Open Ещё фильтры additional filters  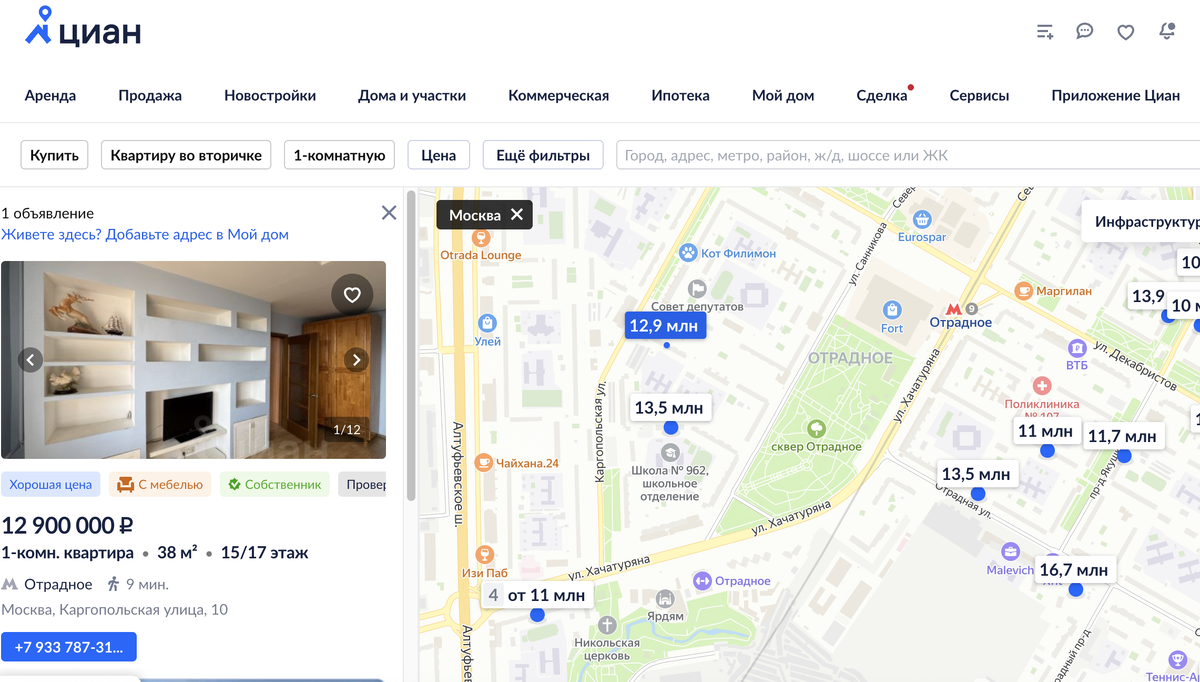[544, 155]
